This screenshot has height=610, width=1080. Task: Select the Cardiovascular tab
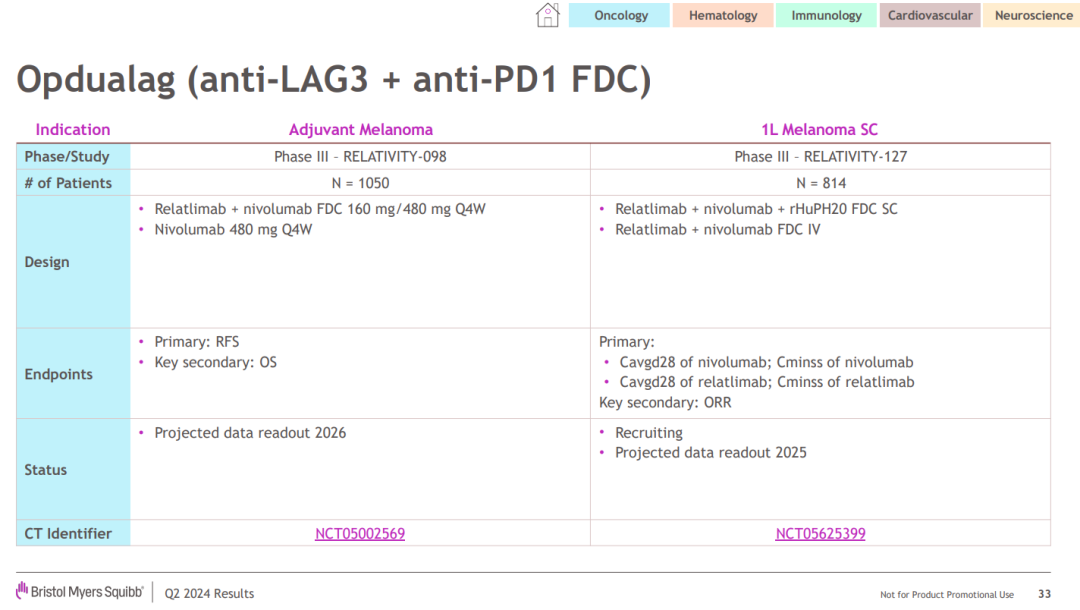[930, 15]
